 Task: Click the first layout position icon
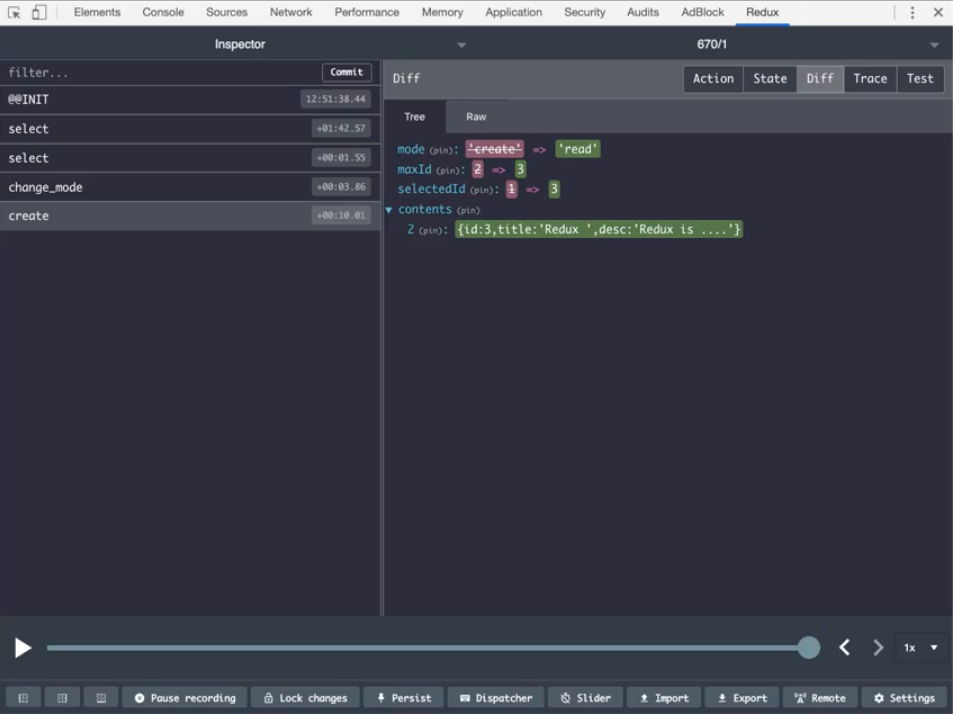(x=23, y=698)
